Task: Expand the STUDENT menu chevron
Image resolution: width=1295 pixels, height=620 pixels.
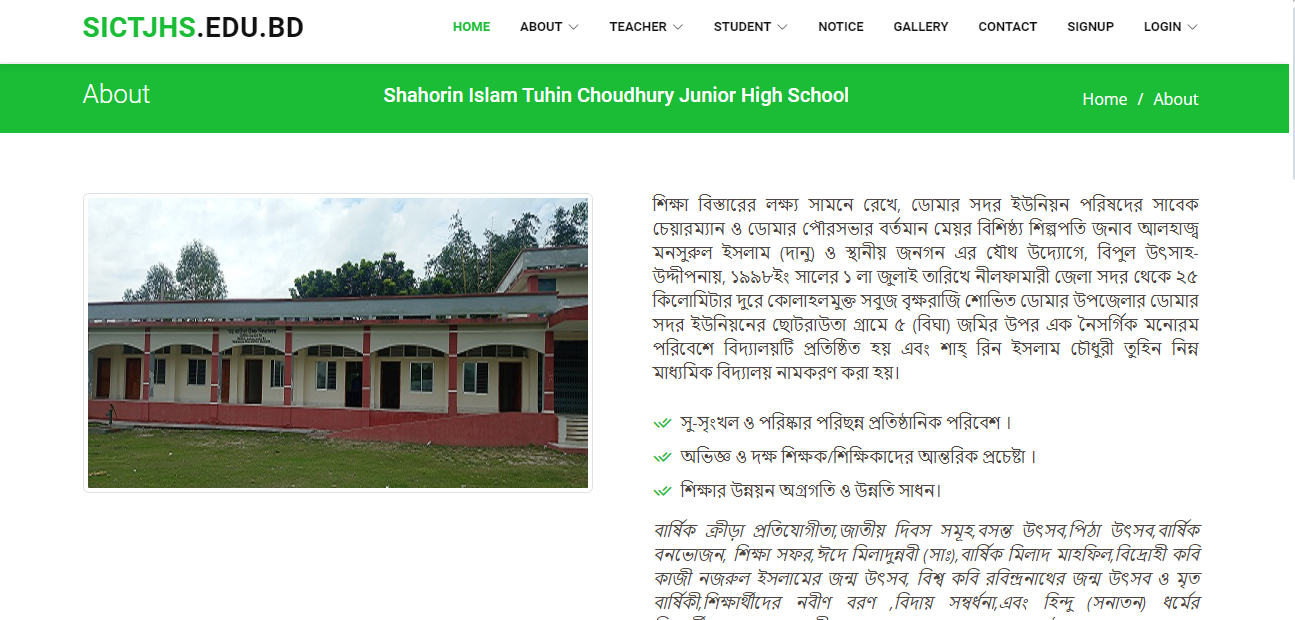Action: pos(782,27)
